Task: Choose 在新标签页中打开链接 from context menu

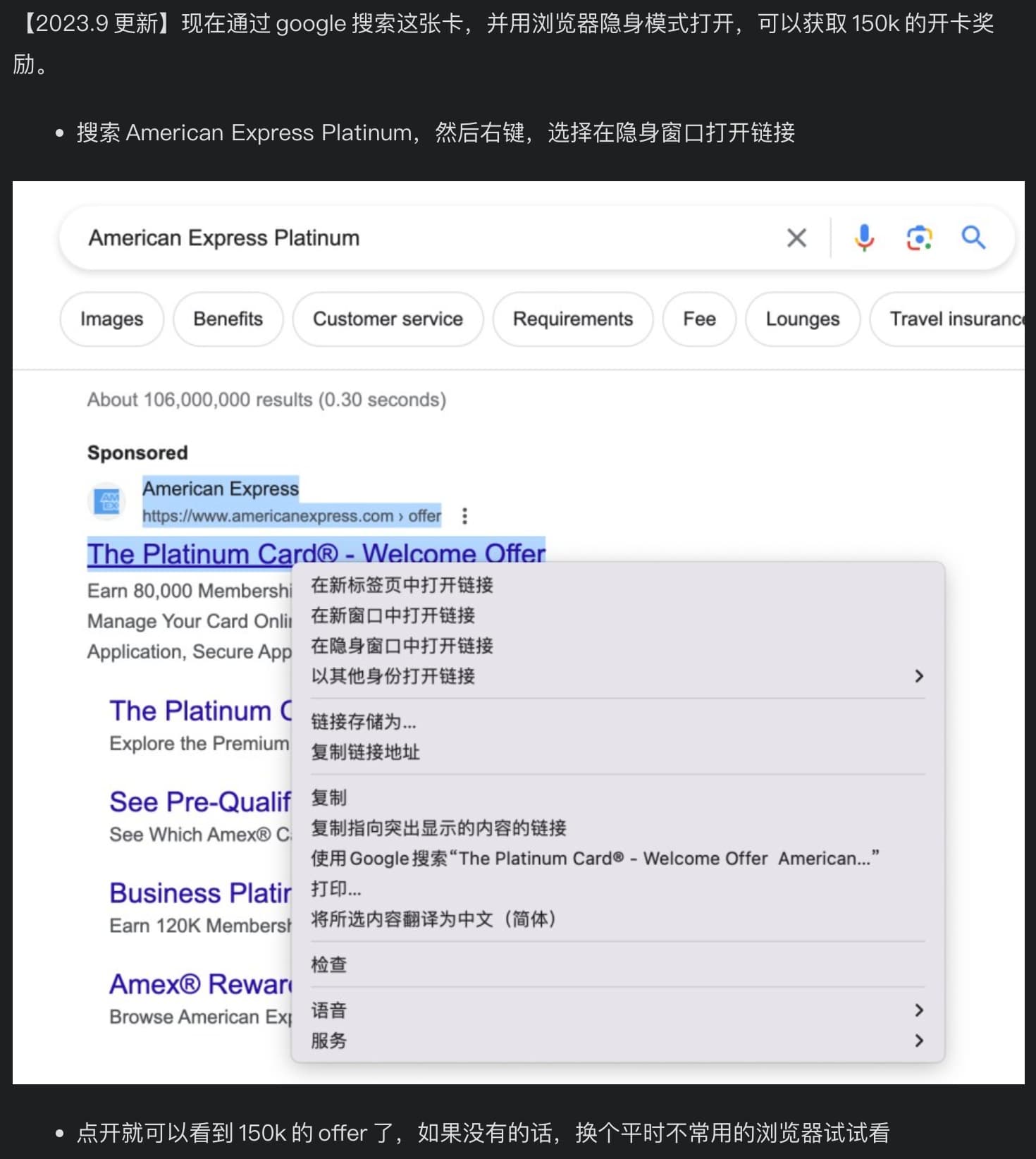Action: [x=617, y=585]
